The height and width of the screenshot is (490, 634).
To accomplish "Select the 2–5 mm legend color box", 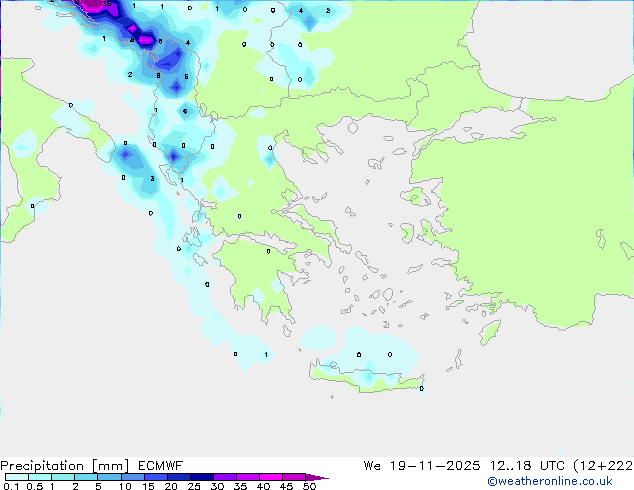I will (x=86, y=477).
